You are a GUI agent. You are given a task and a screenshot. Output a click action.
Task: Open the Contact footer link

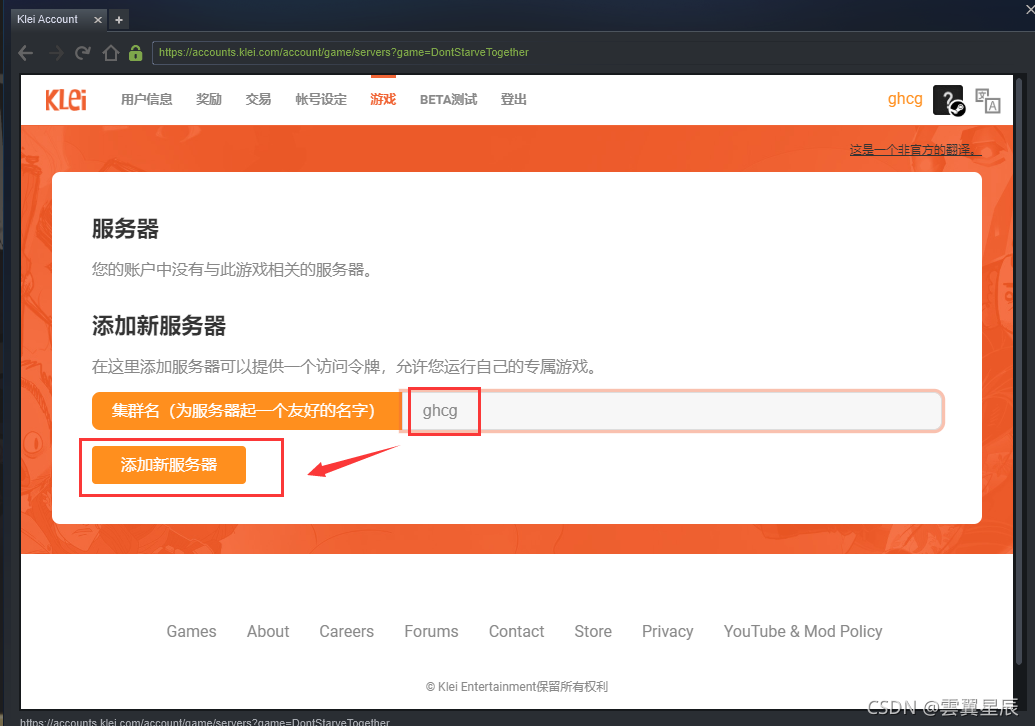coord(516,632)
